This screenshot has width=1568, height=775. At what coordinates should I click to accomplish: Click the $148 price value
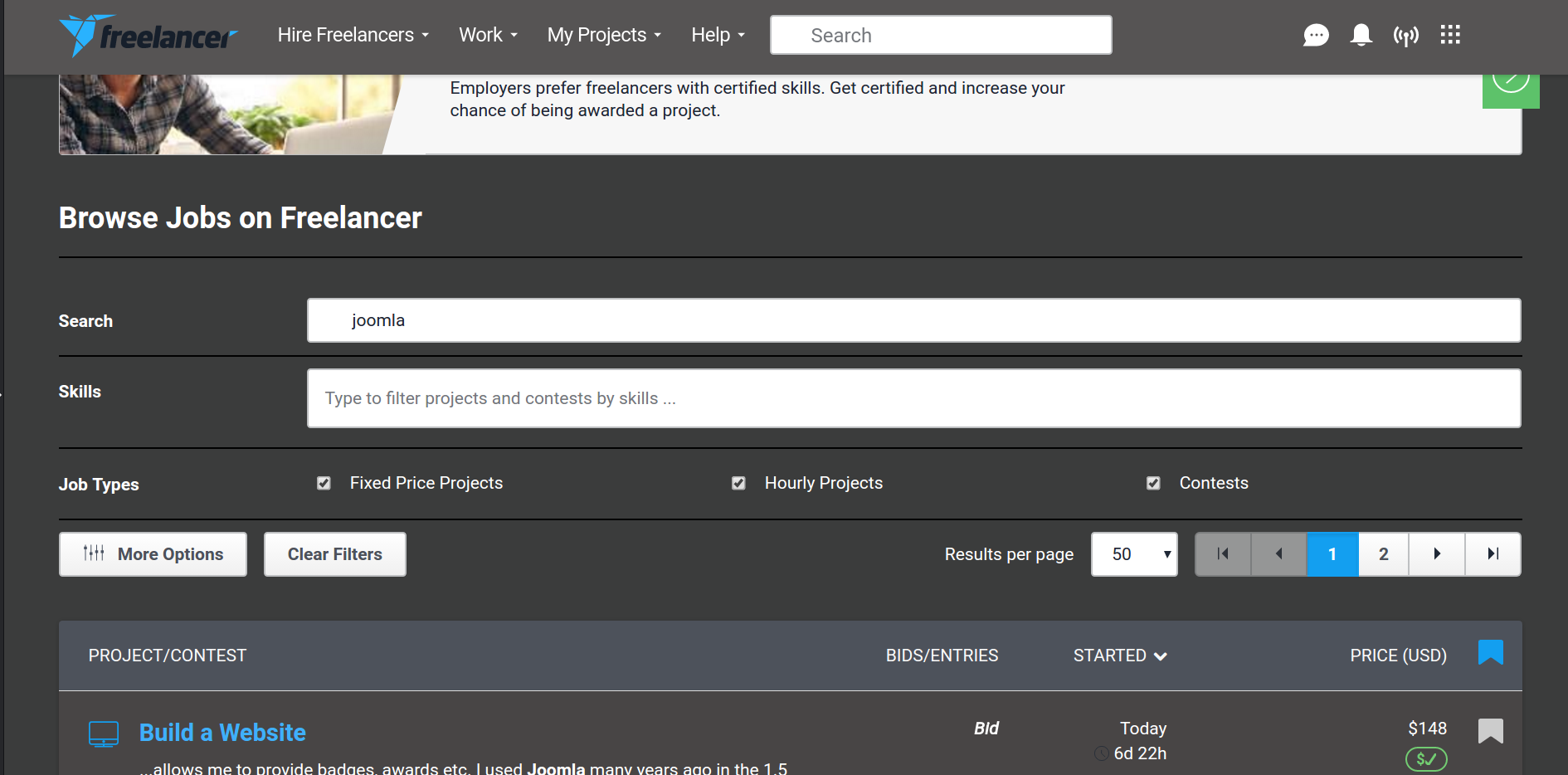pos(1427,729)
